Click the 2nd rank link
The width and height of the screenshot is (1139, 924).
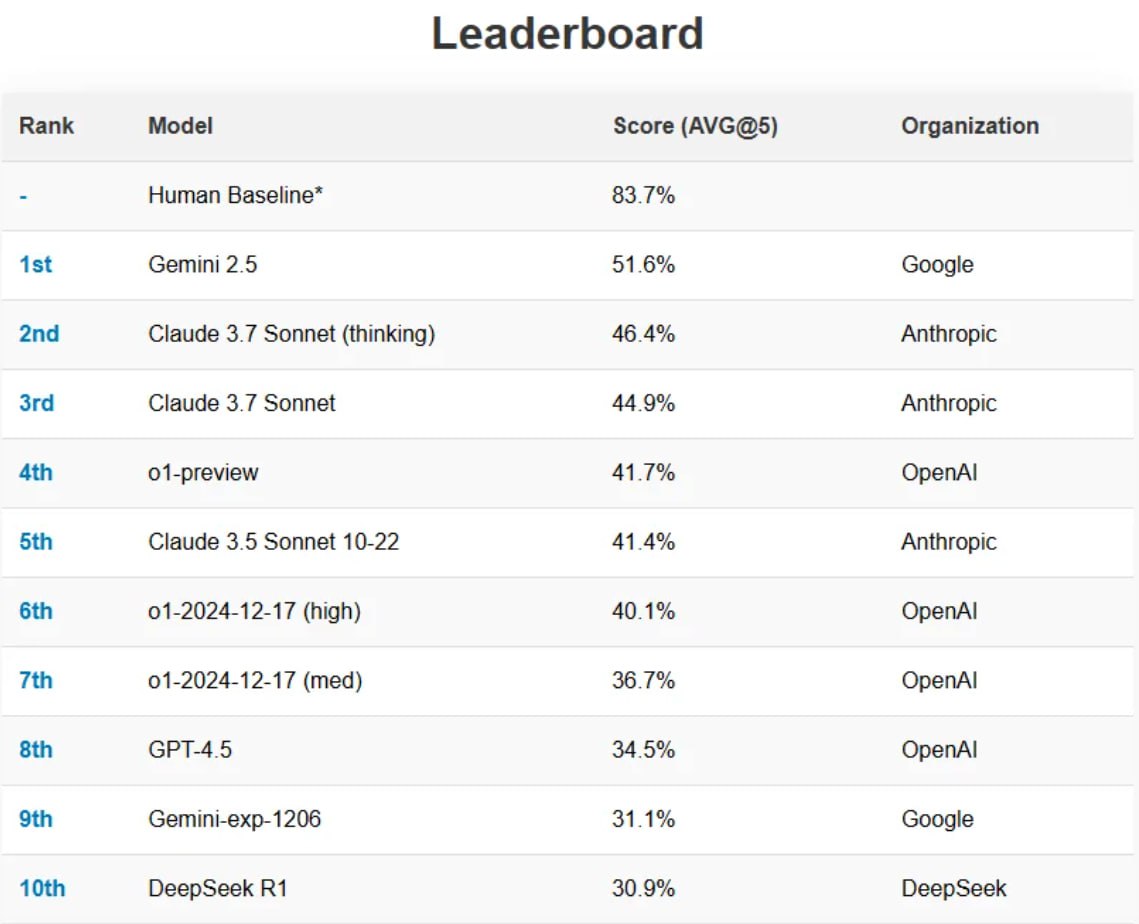[39, 334]
